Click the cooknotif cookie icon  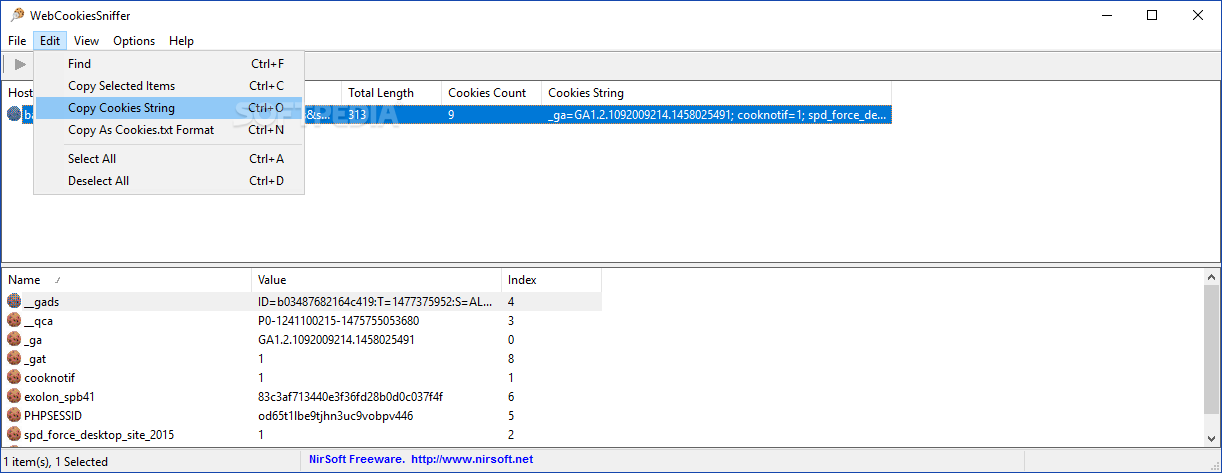tap(15, 377)
